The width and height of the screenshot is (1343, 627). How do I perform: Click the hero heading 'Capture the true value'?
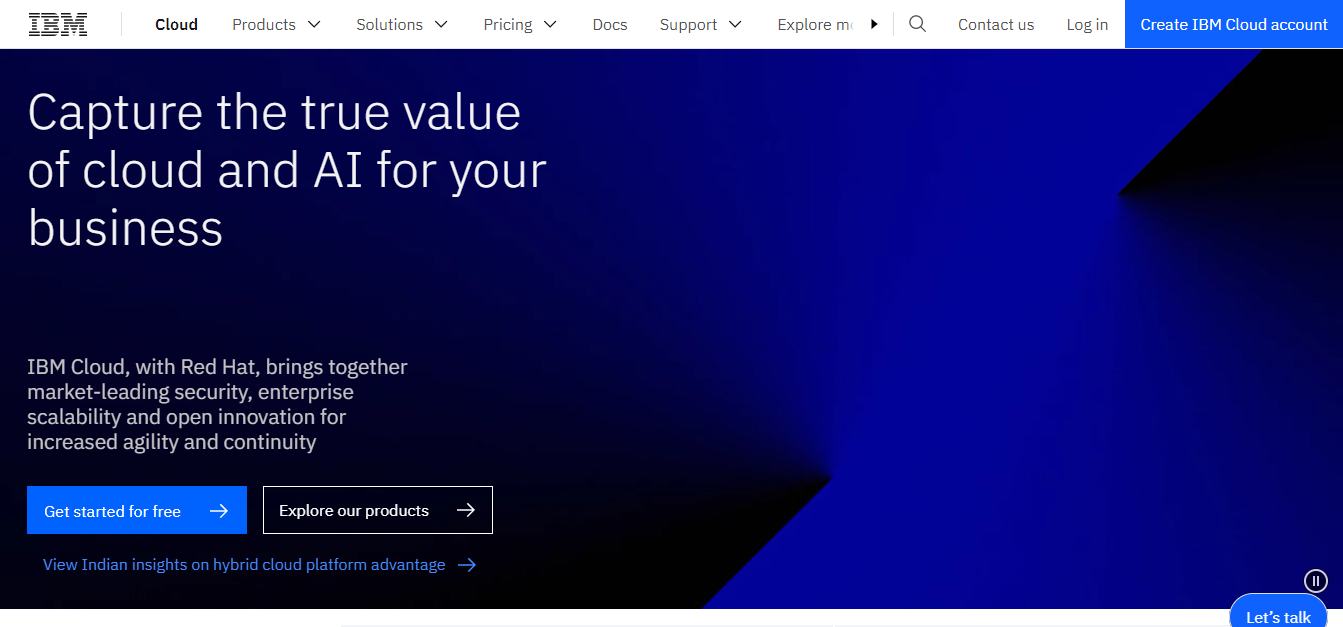pos(287,170)
